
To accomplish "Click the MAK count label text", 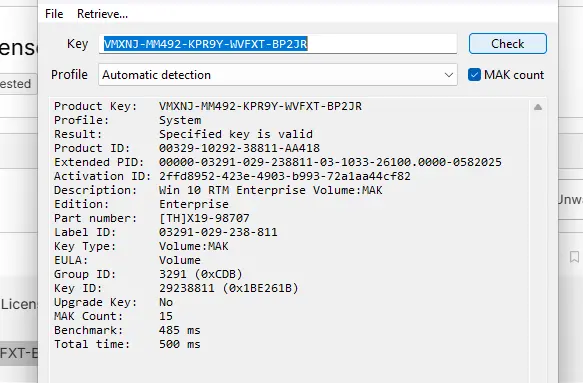I will click(514, 75).
